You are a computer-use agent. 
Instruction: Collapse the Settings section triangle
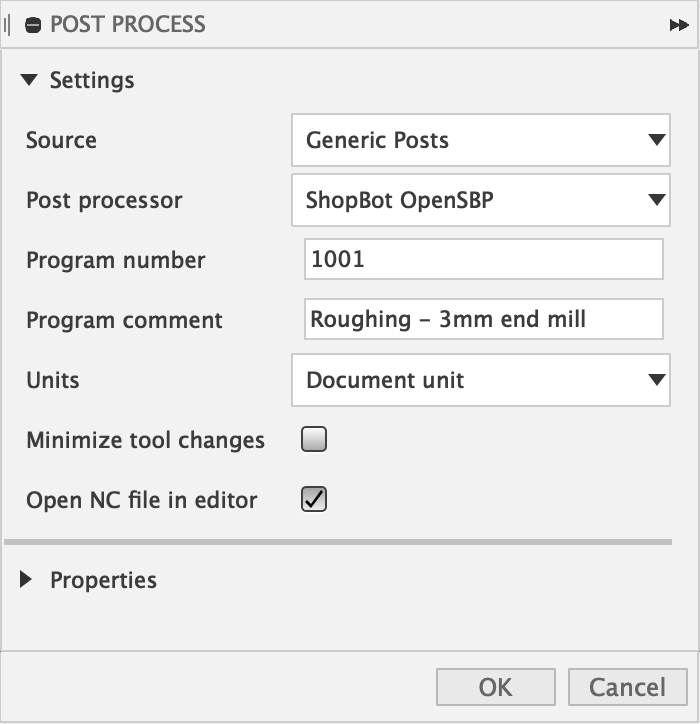coord(29,80)
